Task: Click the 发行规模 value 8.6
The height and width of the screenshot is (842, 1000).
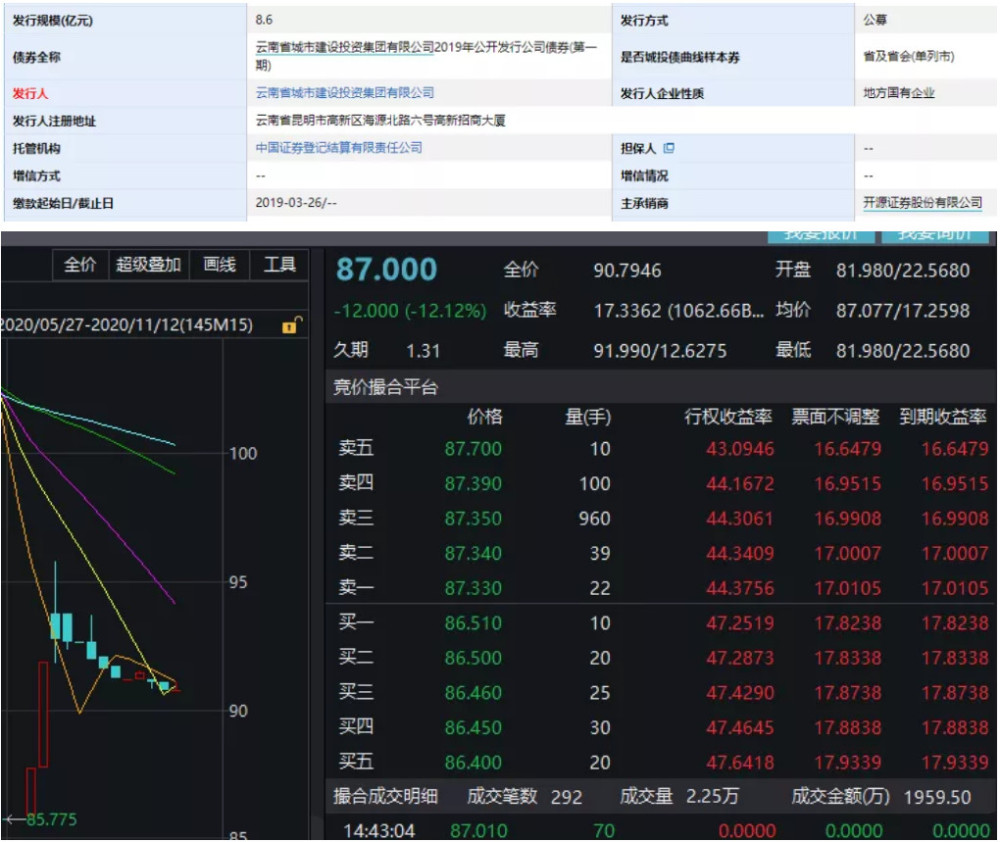Action: coord(264,20)
